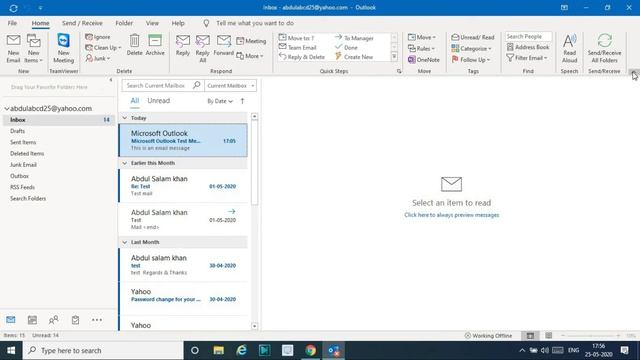Click in the Search People field
640x360 pixels.
click(x=528, y=36)
